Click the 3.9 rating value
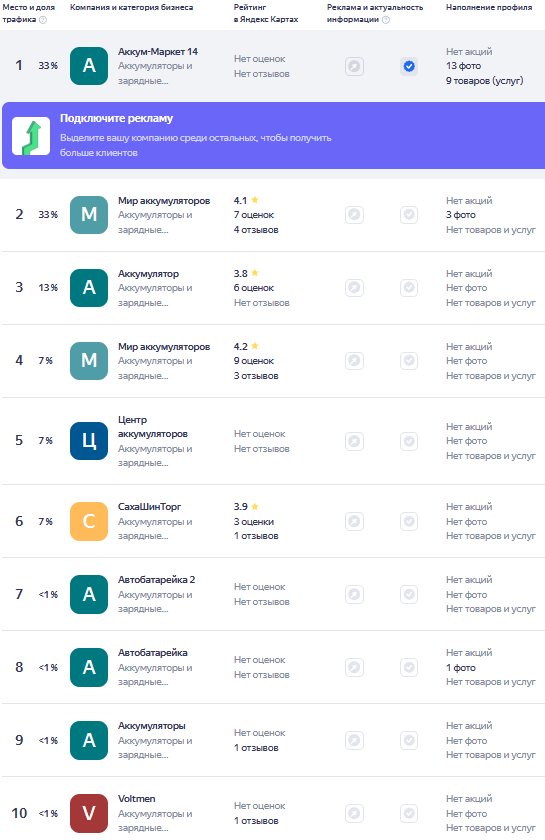 pos(241,507)
